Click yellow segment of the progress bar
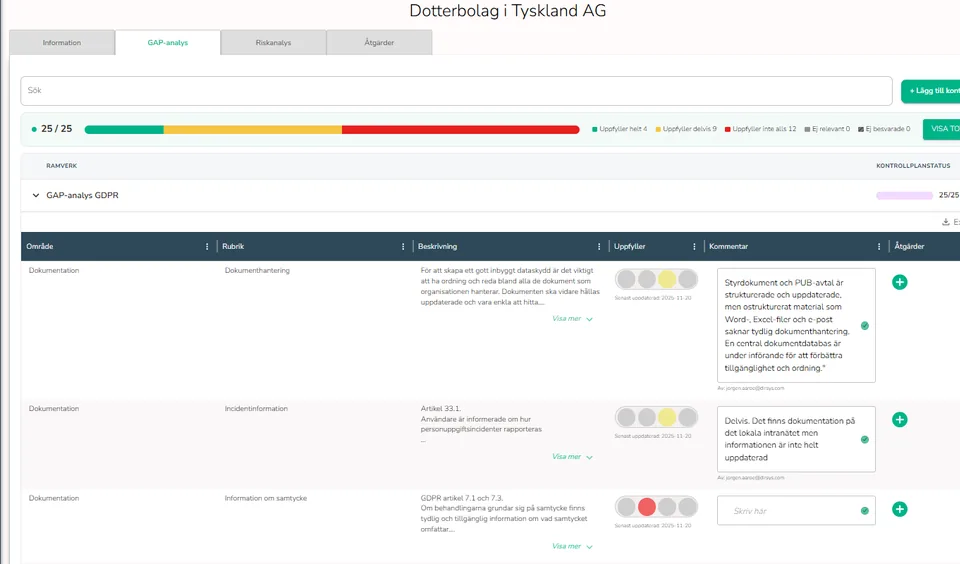Viewport: 960px width, 564px height. point(252,130)
